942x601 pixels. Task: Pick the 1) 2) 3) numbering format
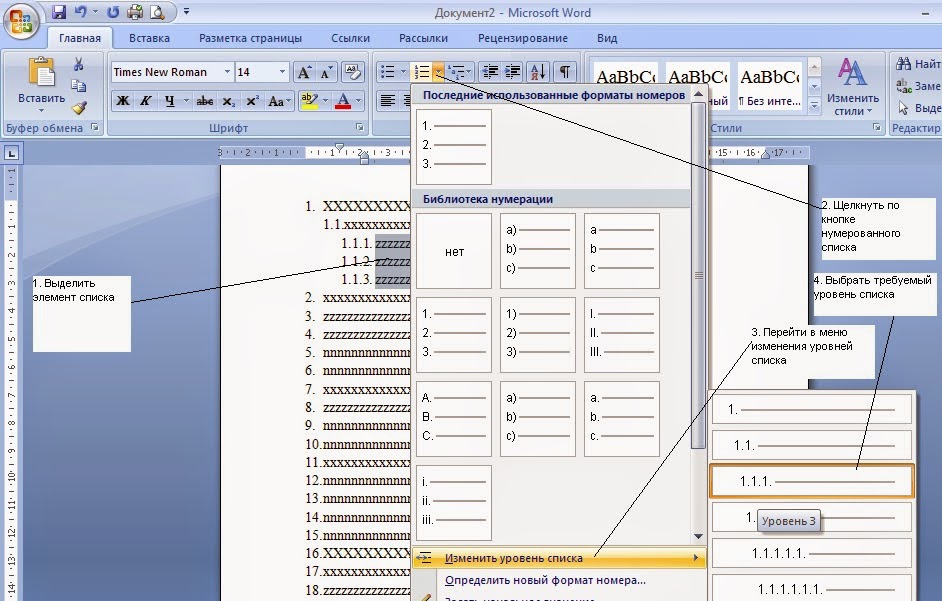click(x=538, y=335)
